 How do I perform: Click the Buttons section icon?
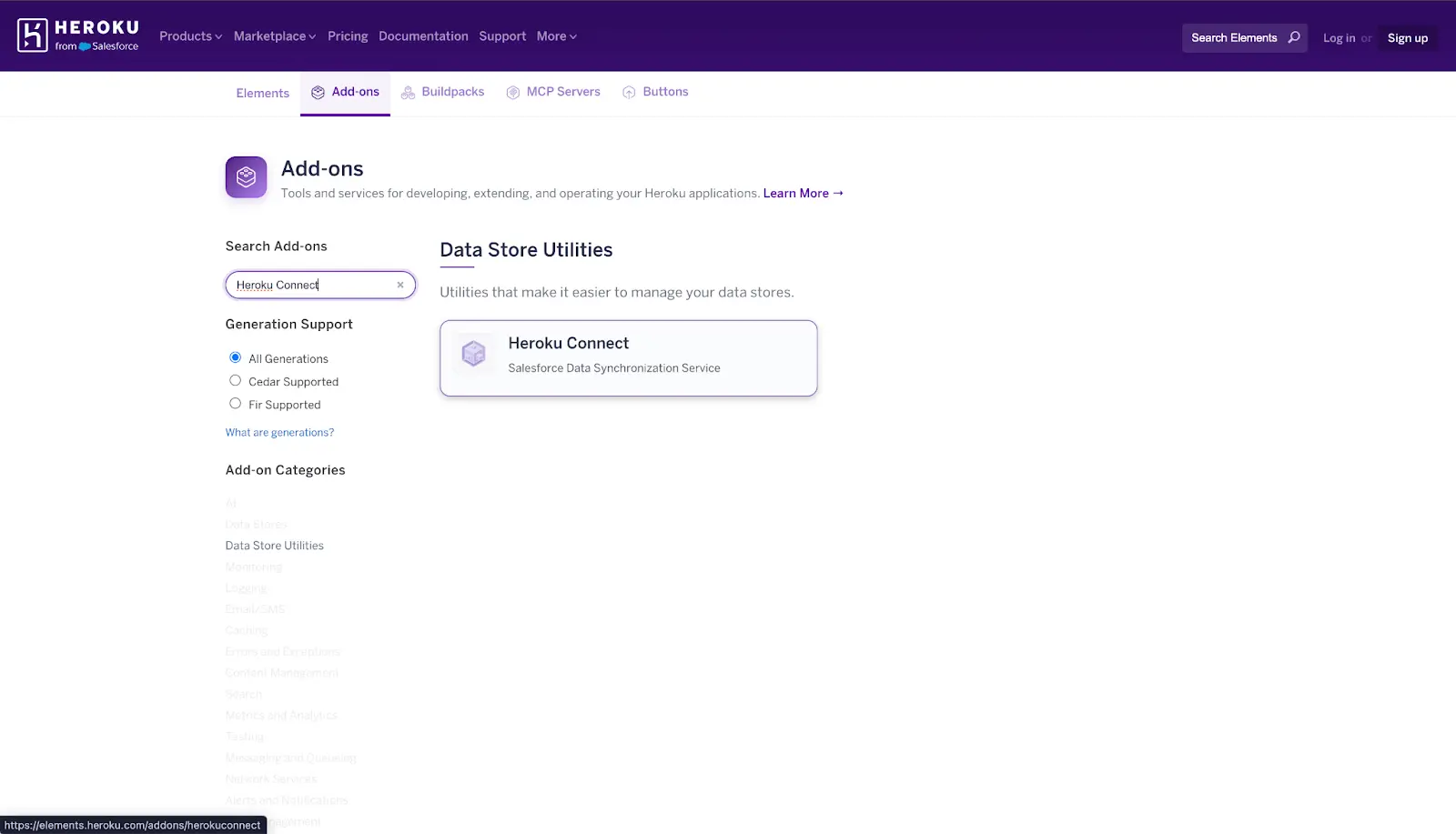tap(628, 92)
